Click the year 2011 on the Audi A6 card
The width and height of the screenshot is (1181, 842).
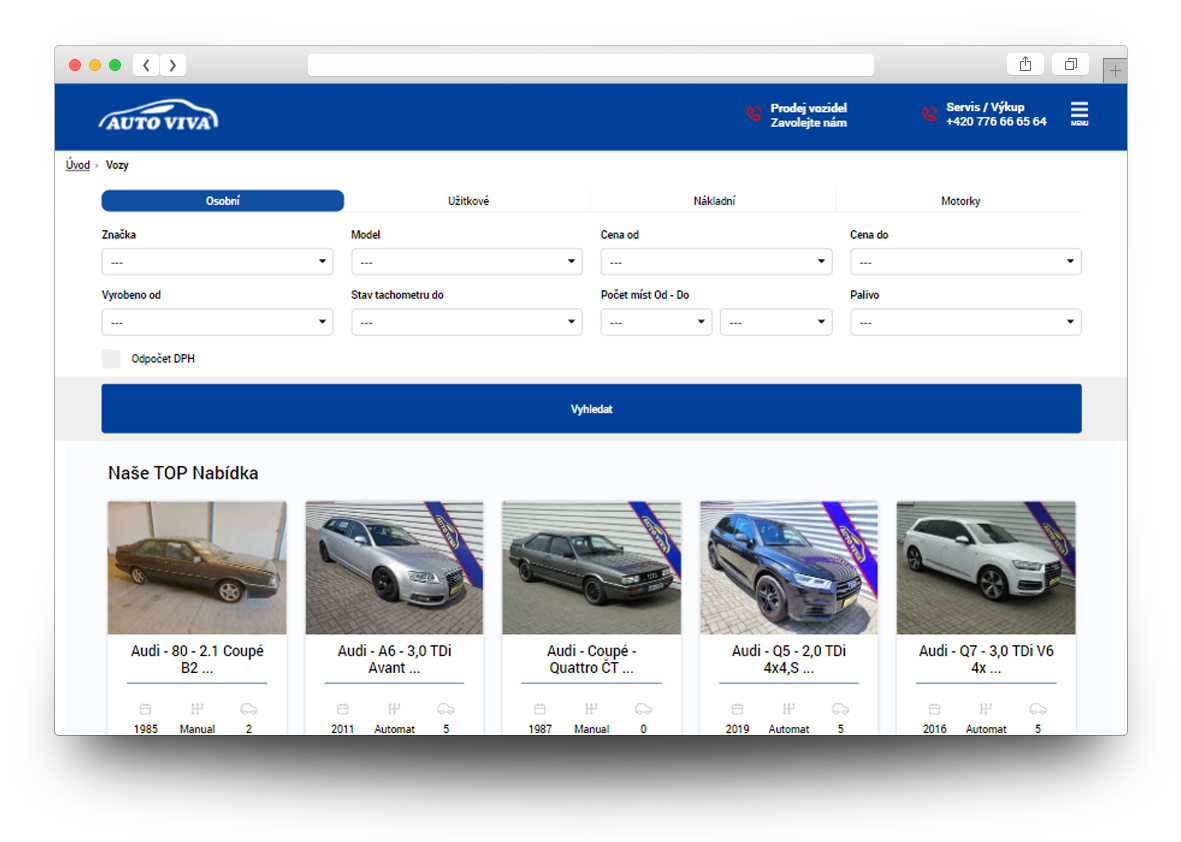click(343, 729)
